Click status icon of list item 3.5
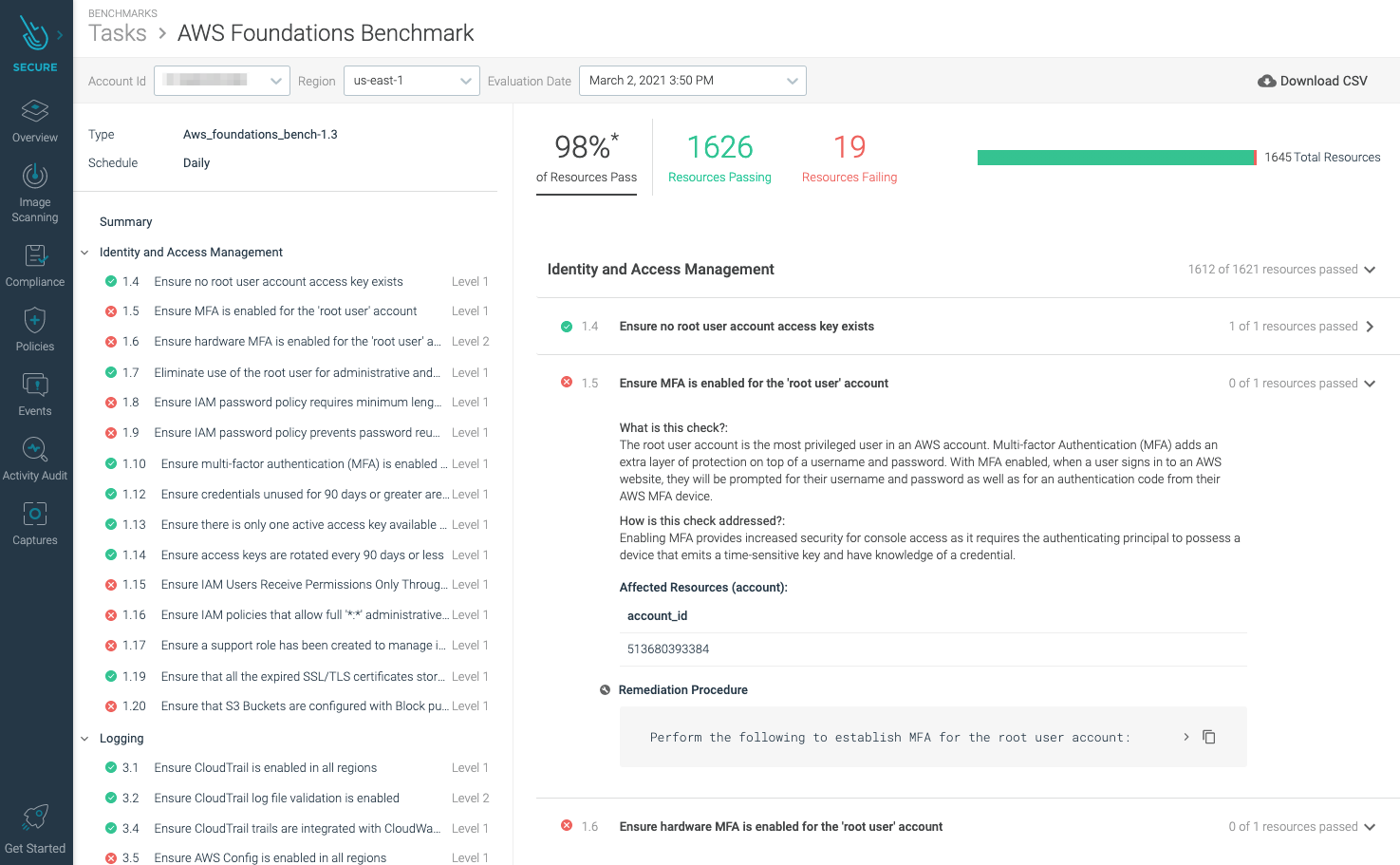This screenshot has height=865, width=1400. click(x=111, y=858)
